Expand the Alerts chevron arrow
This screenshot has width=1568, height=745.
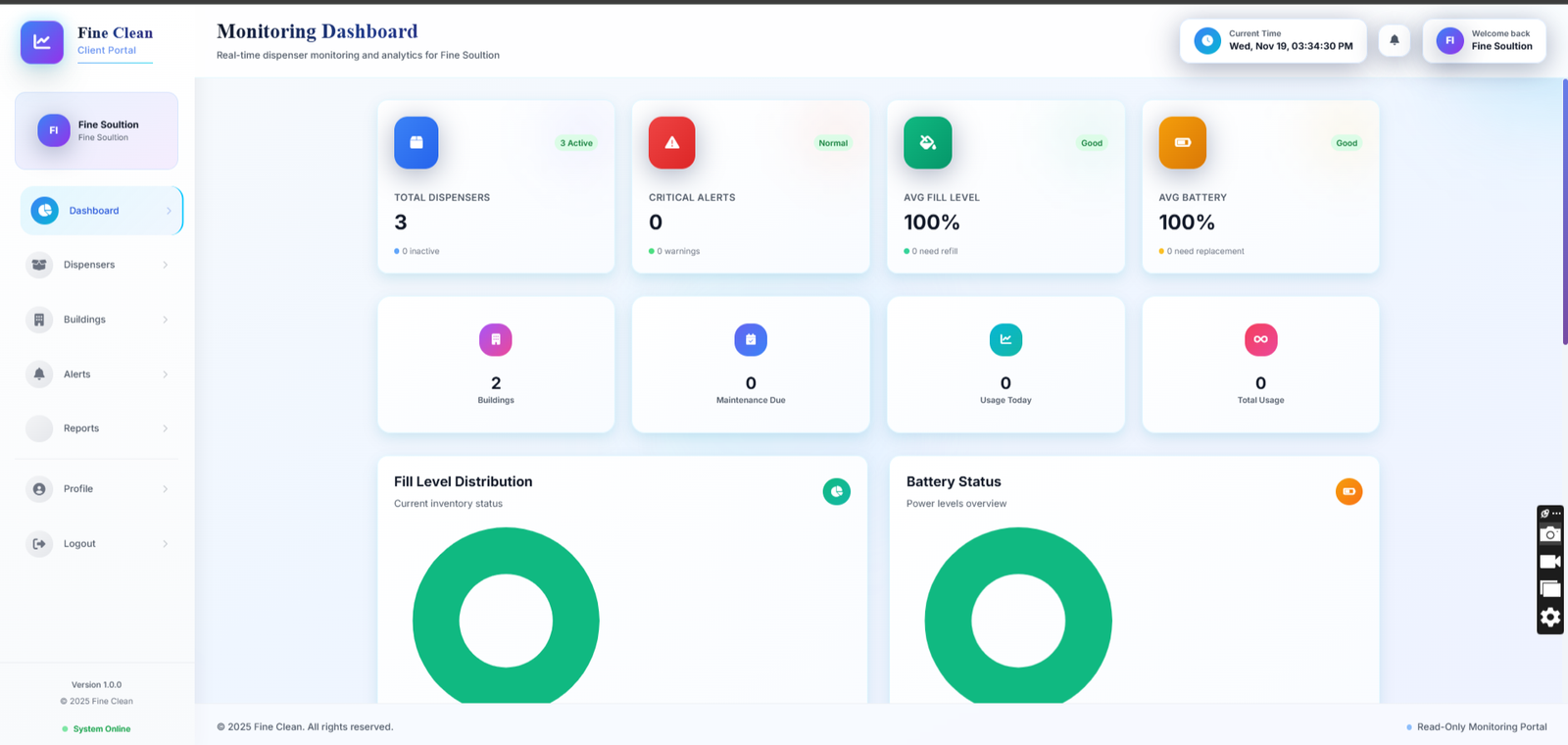point(165,374)
